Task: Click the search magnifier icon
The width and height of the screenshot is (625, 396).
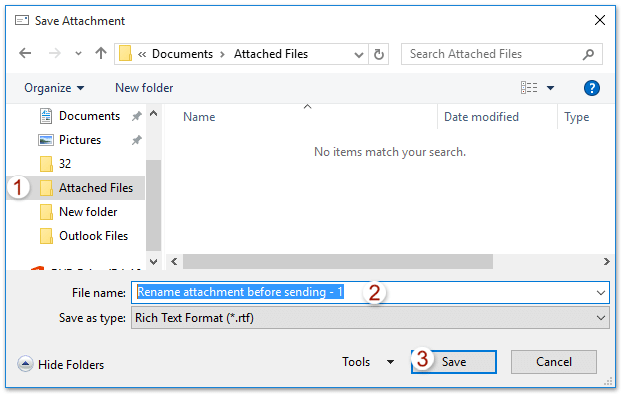Action: click(588, 54)
